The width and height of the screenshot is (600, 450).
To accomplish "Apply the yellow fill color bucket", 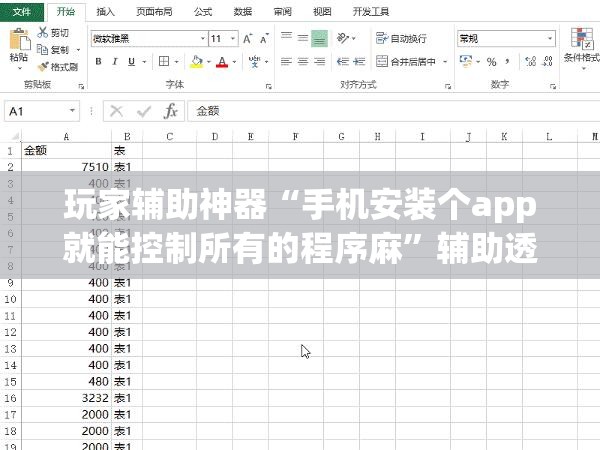I will 196,62.
